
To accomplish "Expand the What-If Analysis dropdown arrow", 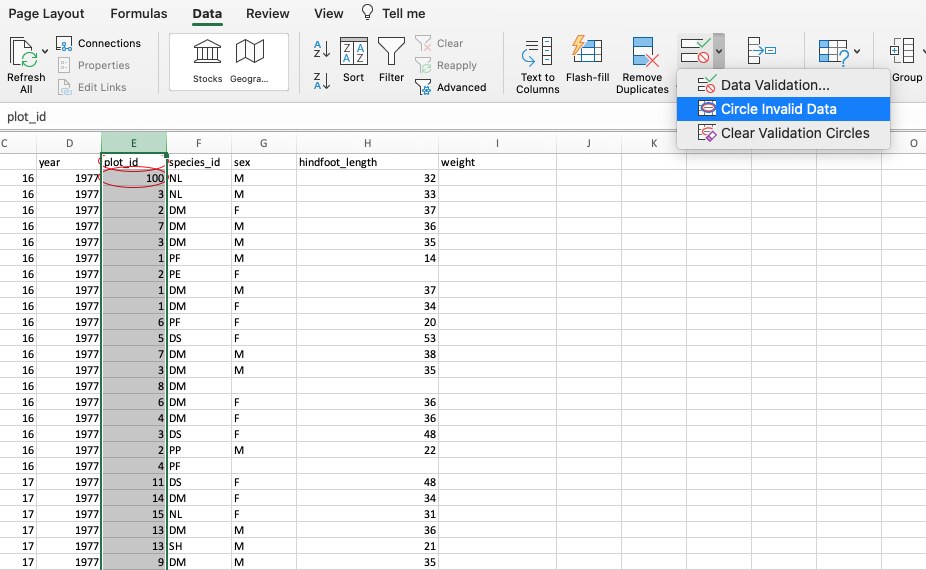I will pyautogui.click(x=857, y=51).
